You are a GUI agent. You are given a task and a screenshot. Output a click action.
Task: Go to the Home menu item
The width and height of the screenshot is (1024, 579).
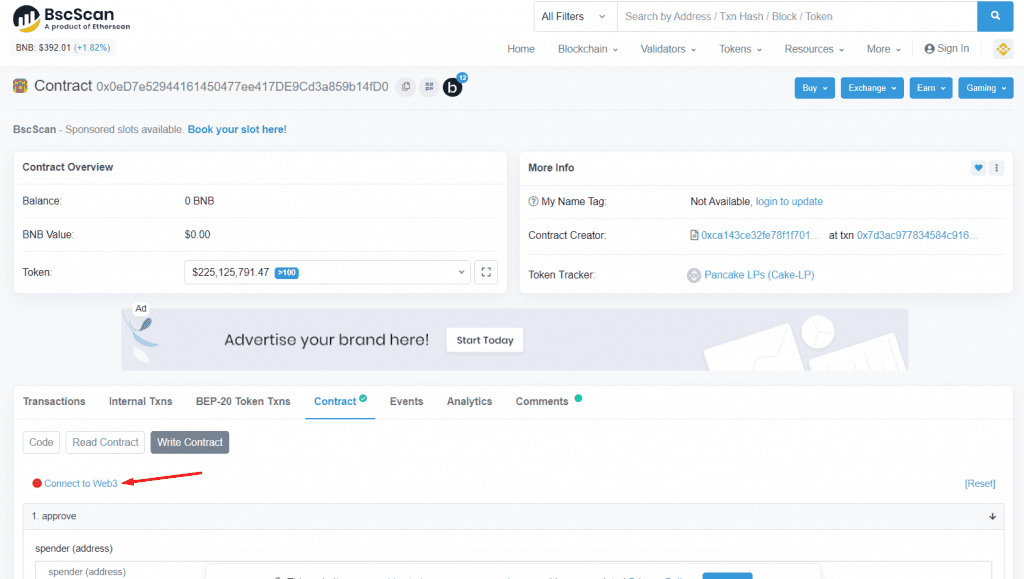tap(520, 49)
